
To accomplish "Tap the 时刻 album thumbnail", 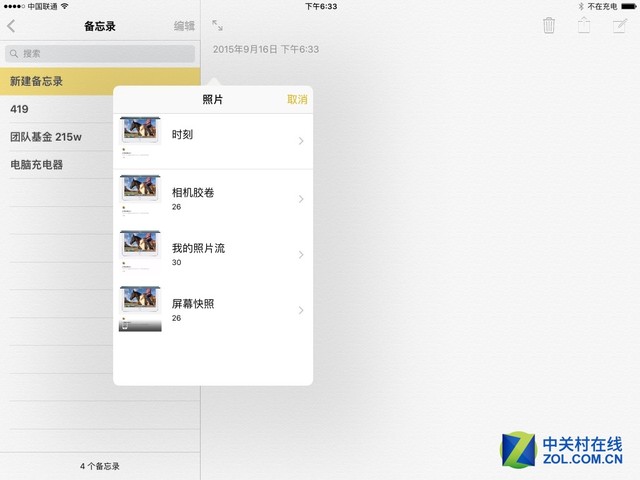I will tap(140, 138).
